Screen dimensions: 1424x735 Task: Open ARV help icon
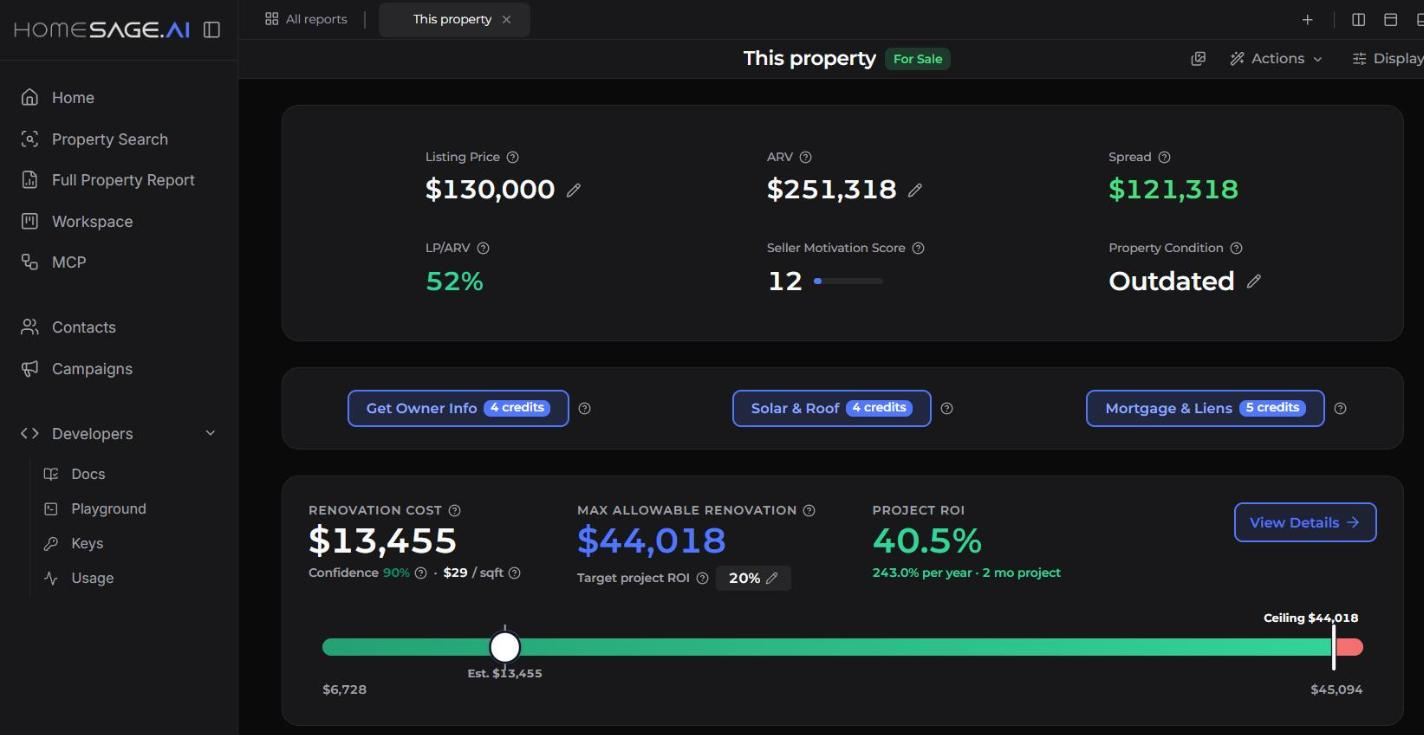point(806,157)
